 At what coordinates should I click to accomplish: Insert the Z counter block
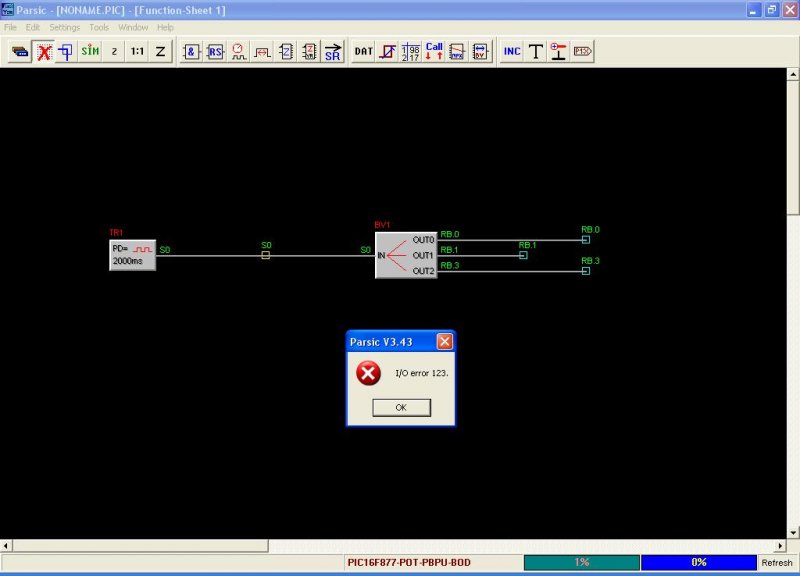[x=286, y=51]
